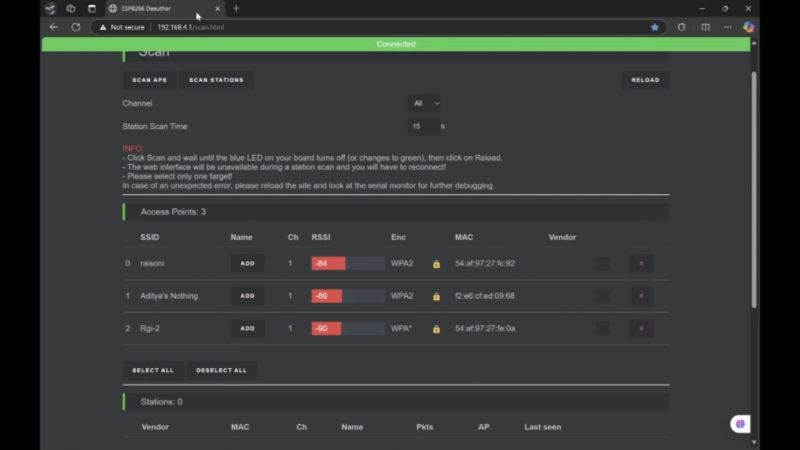Reload the page with browser refresh icon
The width and height of the screenshot is (800, 450).
[x=76, y=27]
